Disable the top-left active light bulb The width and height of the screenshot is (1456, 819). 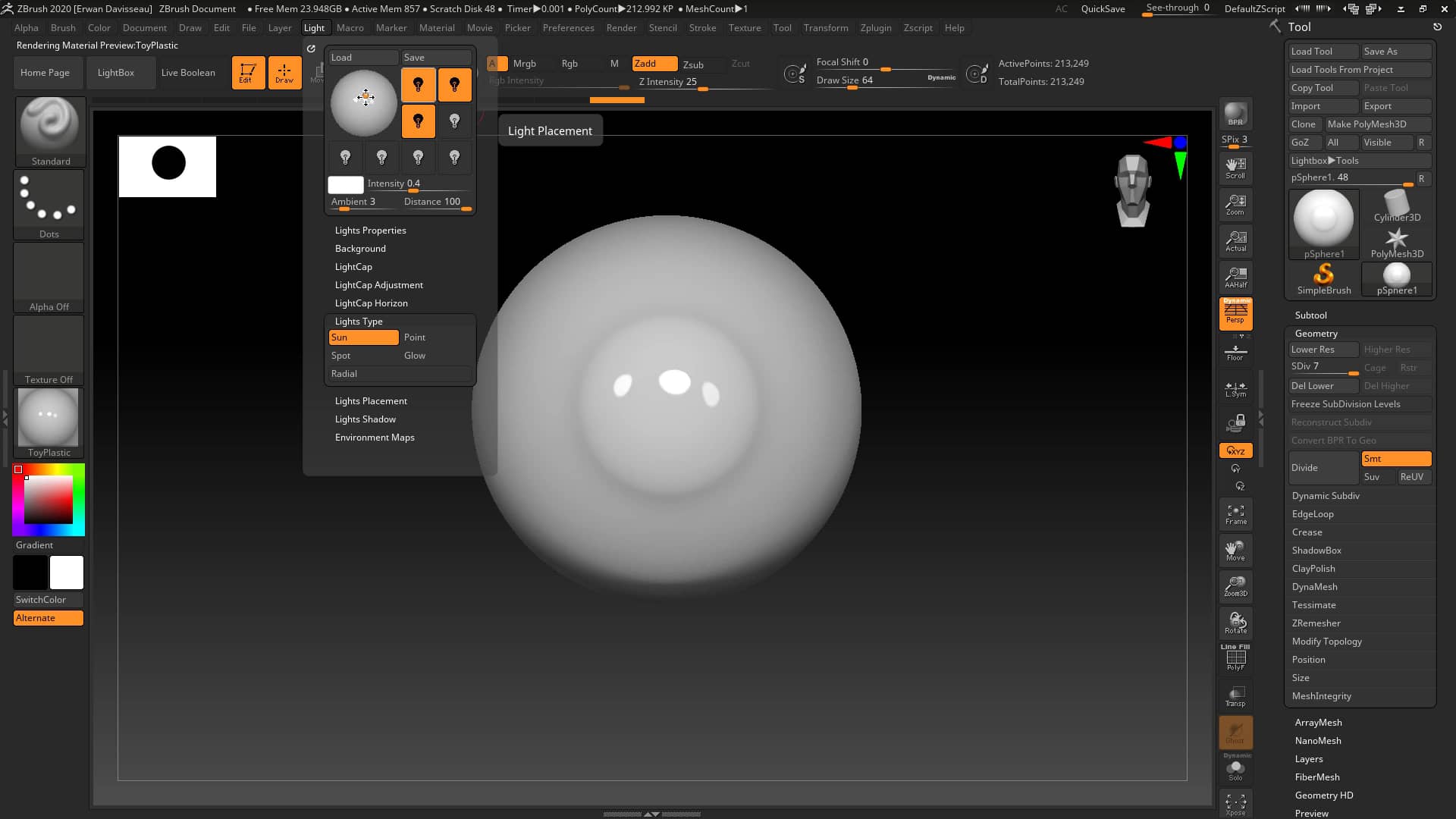point(419,84)
